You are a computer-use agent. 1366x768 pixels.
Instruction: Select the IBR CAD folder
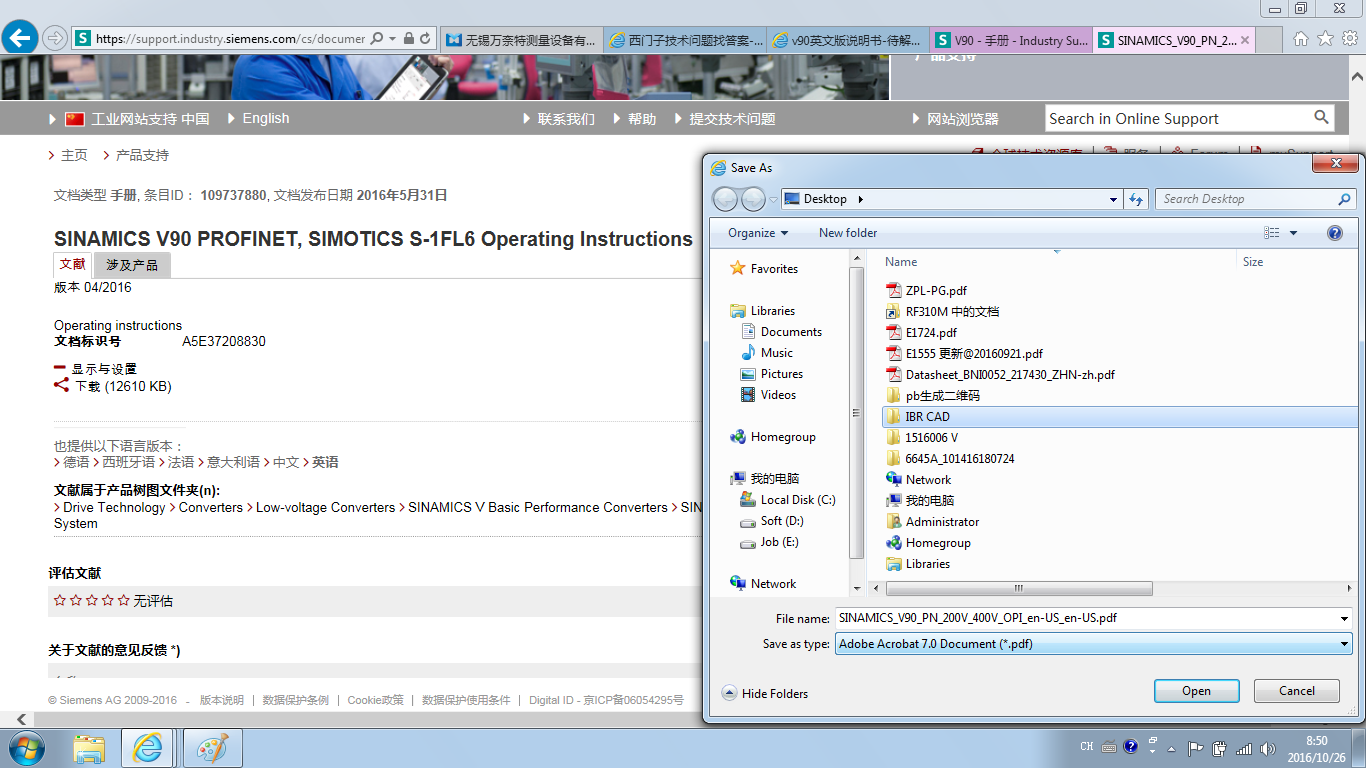pyautogui.click(x=1118, y=417)
